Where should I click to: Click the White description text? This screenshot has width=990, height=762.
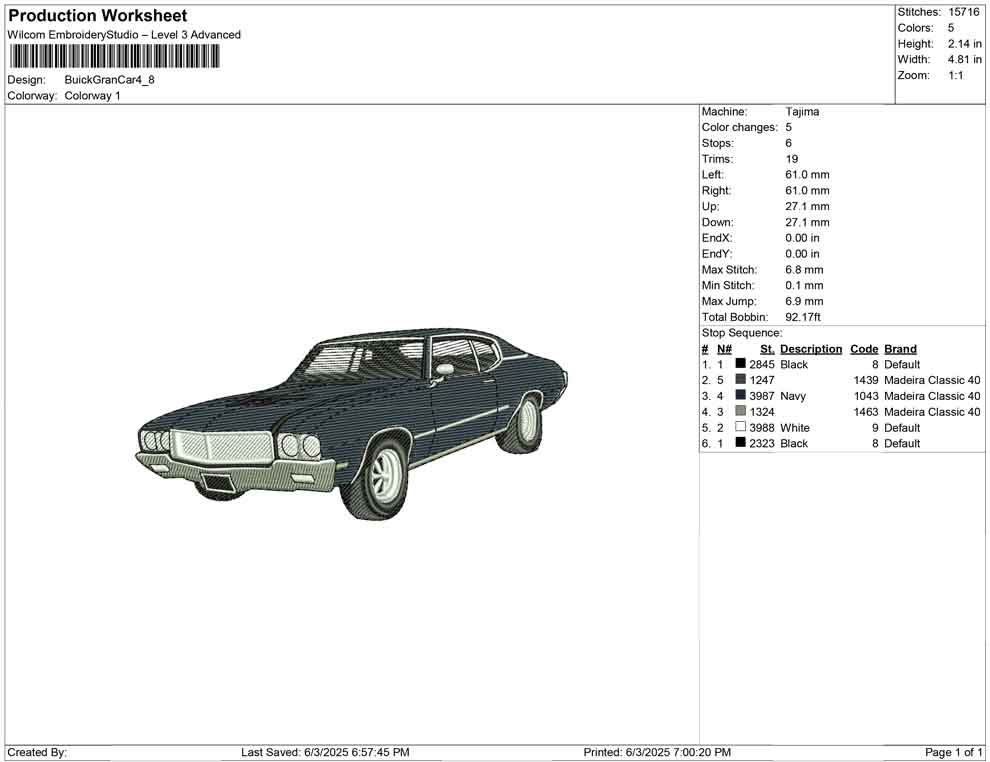795,427
